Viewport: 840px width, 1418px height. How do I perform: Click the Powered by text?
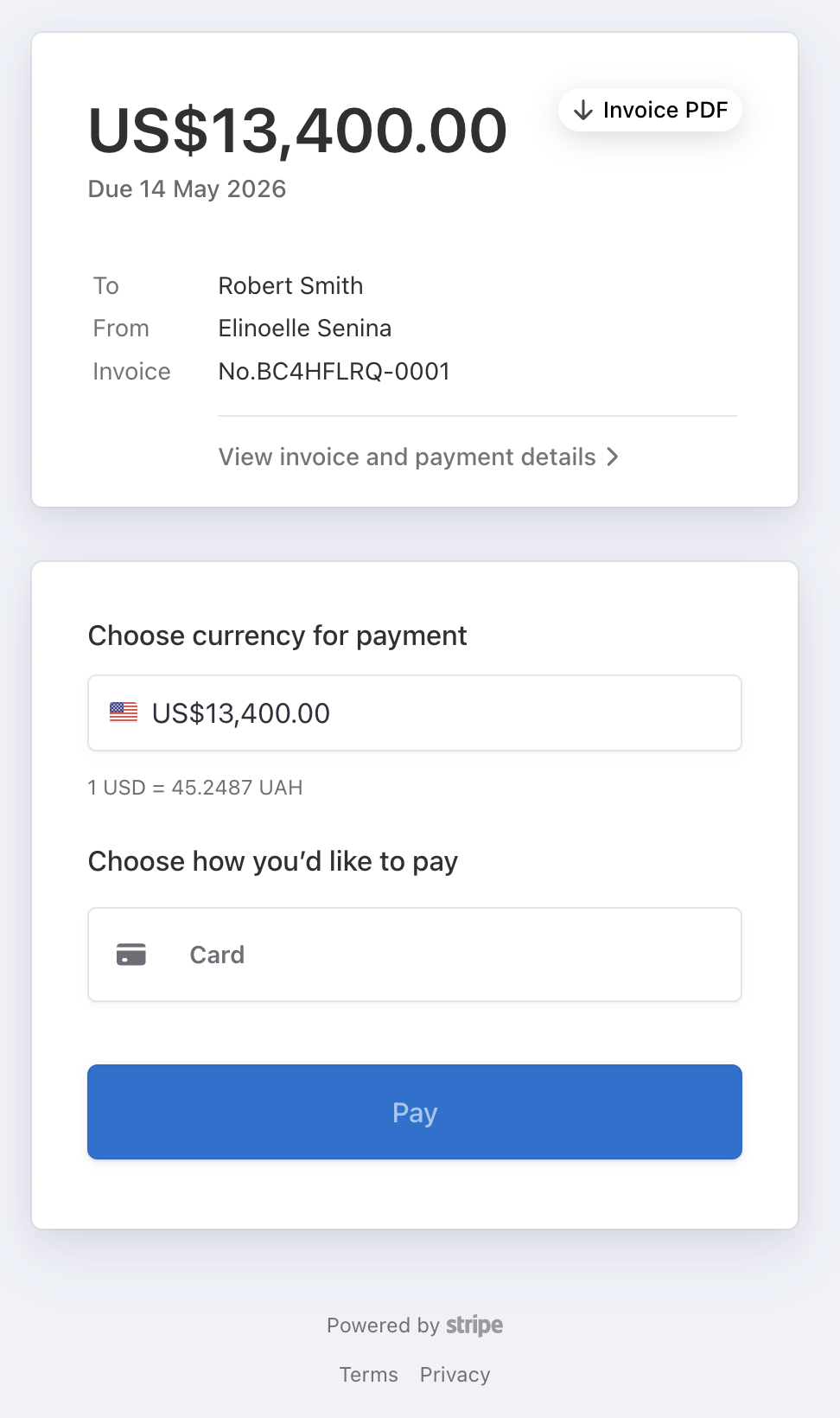383,1325
